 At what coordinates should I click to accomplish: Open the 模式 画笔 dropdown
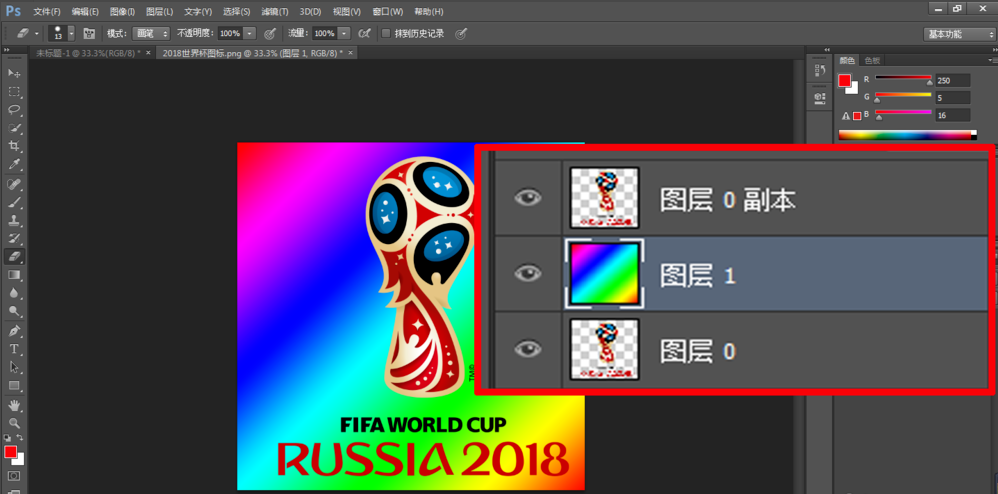151,33
